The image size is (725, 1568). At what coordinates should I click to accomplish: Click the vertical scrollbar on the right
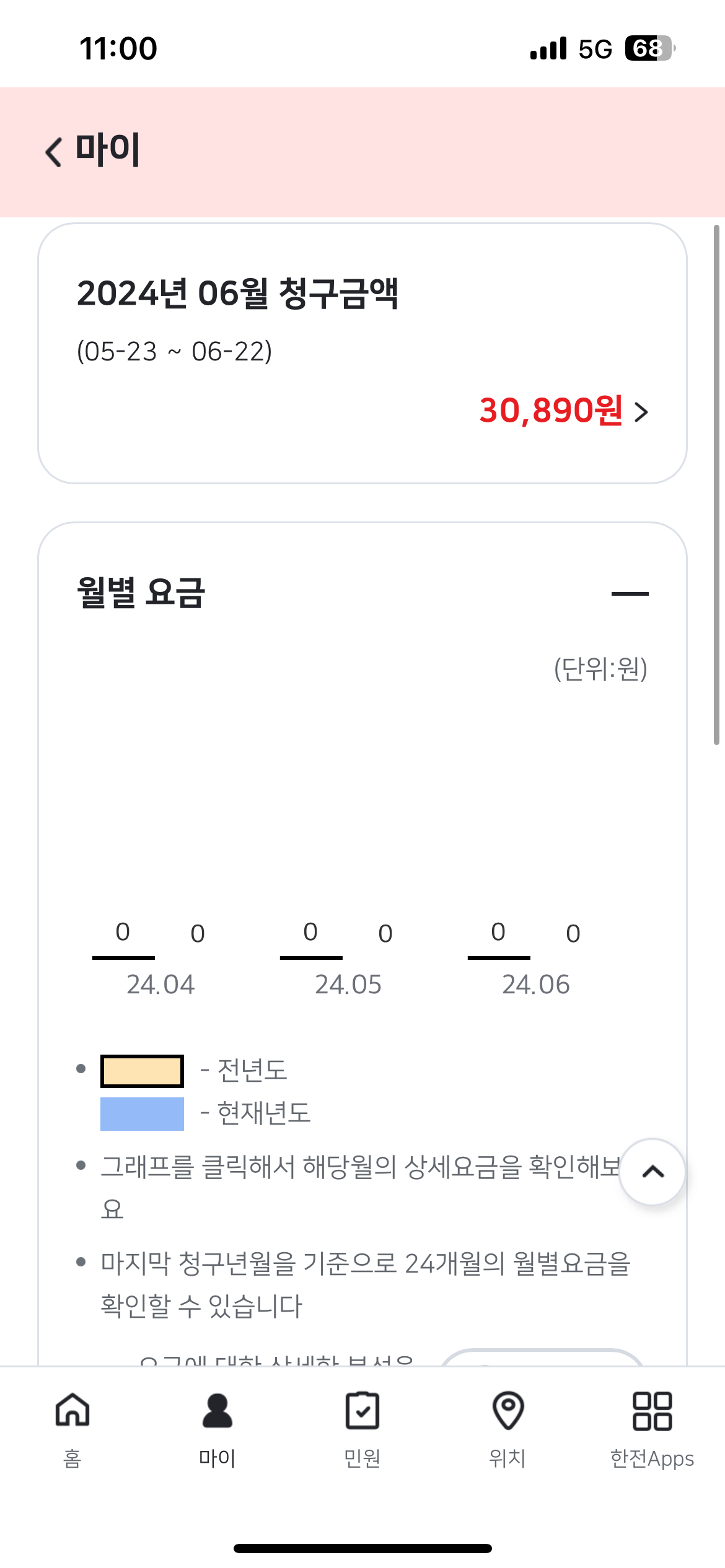pyautogui.click(x=716, y=484)
